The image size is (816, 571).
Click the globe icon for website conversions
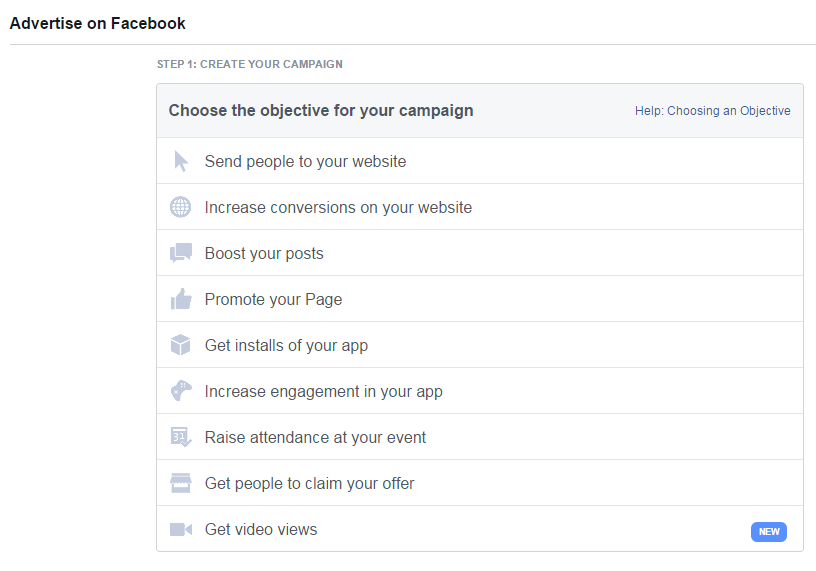[x=180, y=207]
